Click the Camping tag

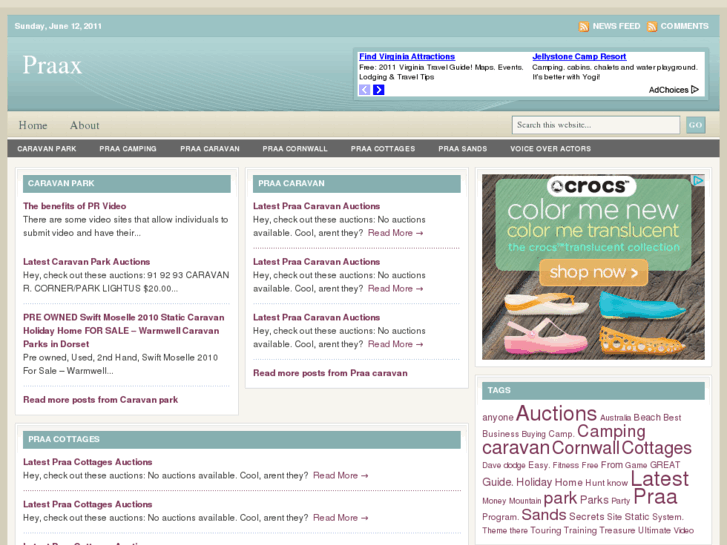click(611, 431)
